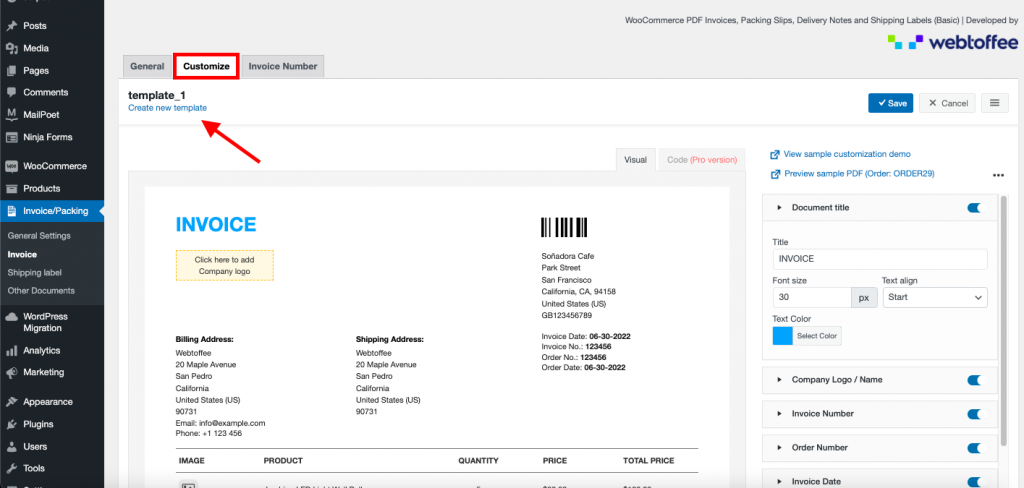Disable the Company Logo / Name toggle
1024x488 pixels.
[975, 380]
